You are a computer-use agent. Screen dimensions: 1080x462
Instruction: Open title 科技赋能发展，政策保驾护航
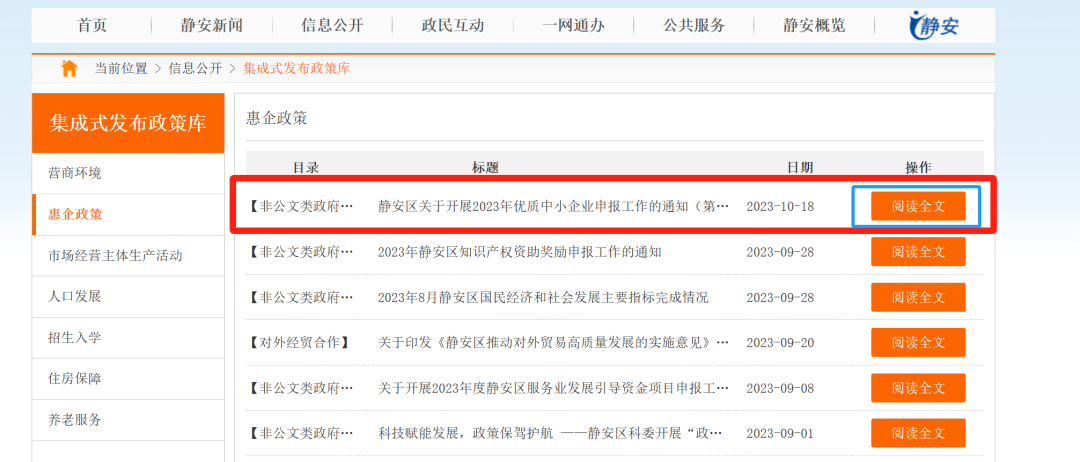click(550, 434)
